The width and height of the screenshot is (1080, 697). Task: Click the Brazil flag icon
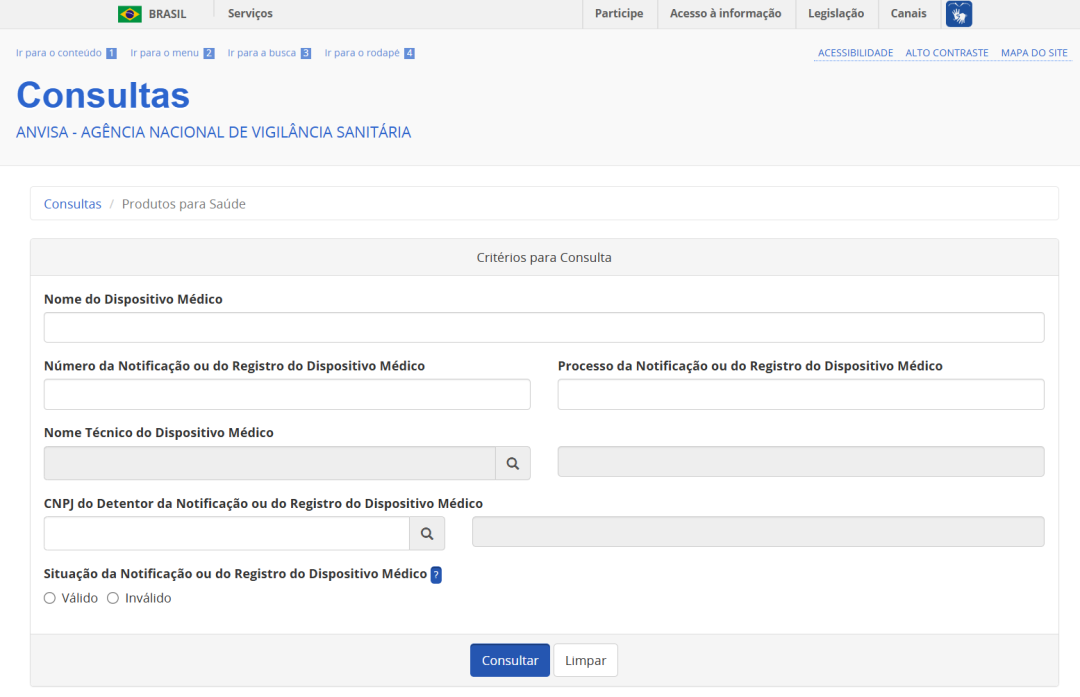tap(130, 14)
